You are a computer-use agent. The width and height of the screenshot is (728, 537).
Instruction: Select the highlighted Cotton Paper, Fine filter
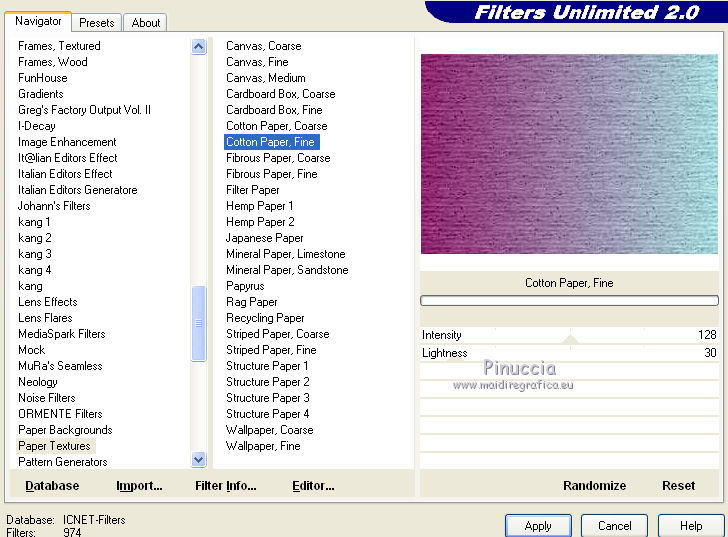coord(272,142)
